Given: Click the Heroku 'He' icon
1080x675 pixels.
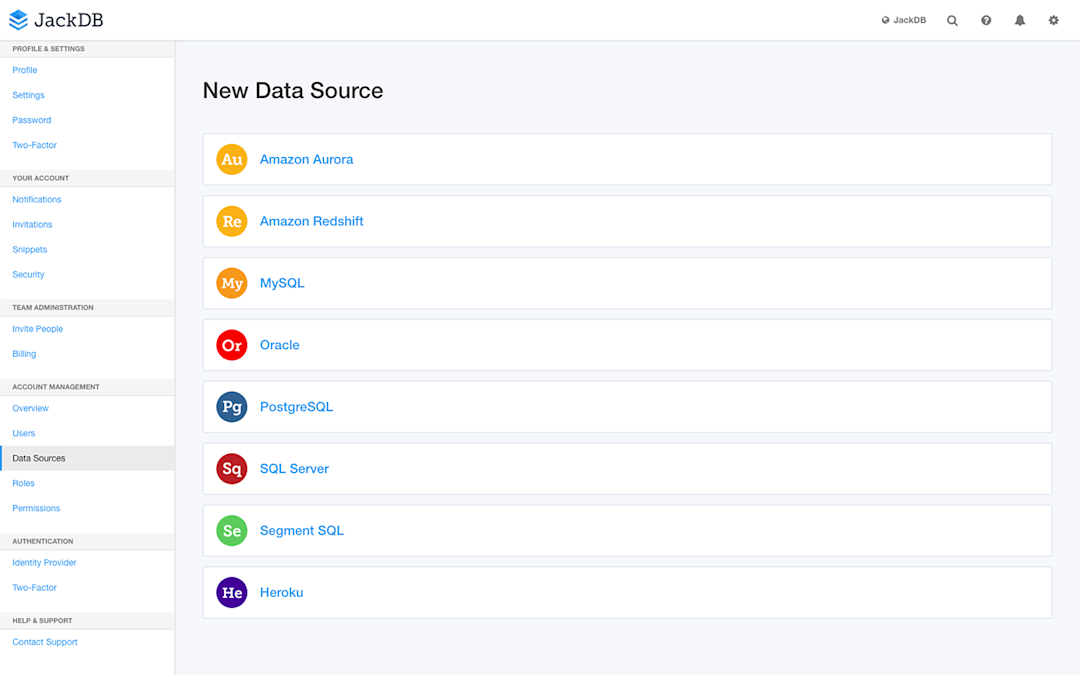Looking at the screenshot, I should [x=232, y=593].
